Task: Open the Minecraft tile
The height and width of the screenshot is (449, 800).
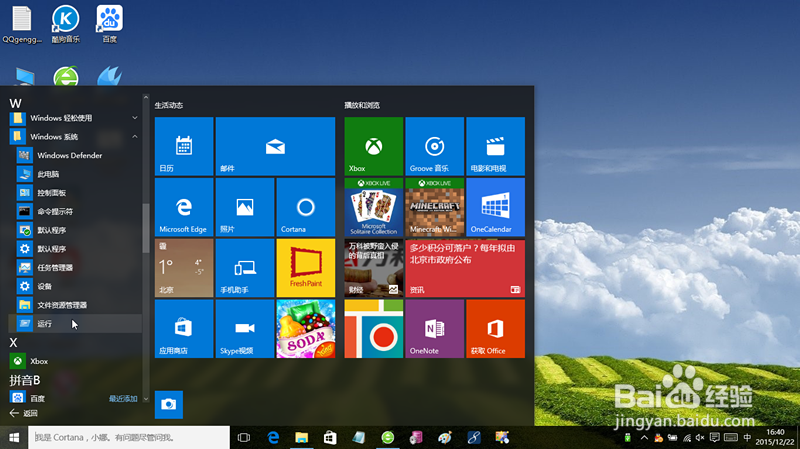Action: tap(434, 207)
